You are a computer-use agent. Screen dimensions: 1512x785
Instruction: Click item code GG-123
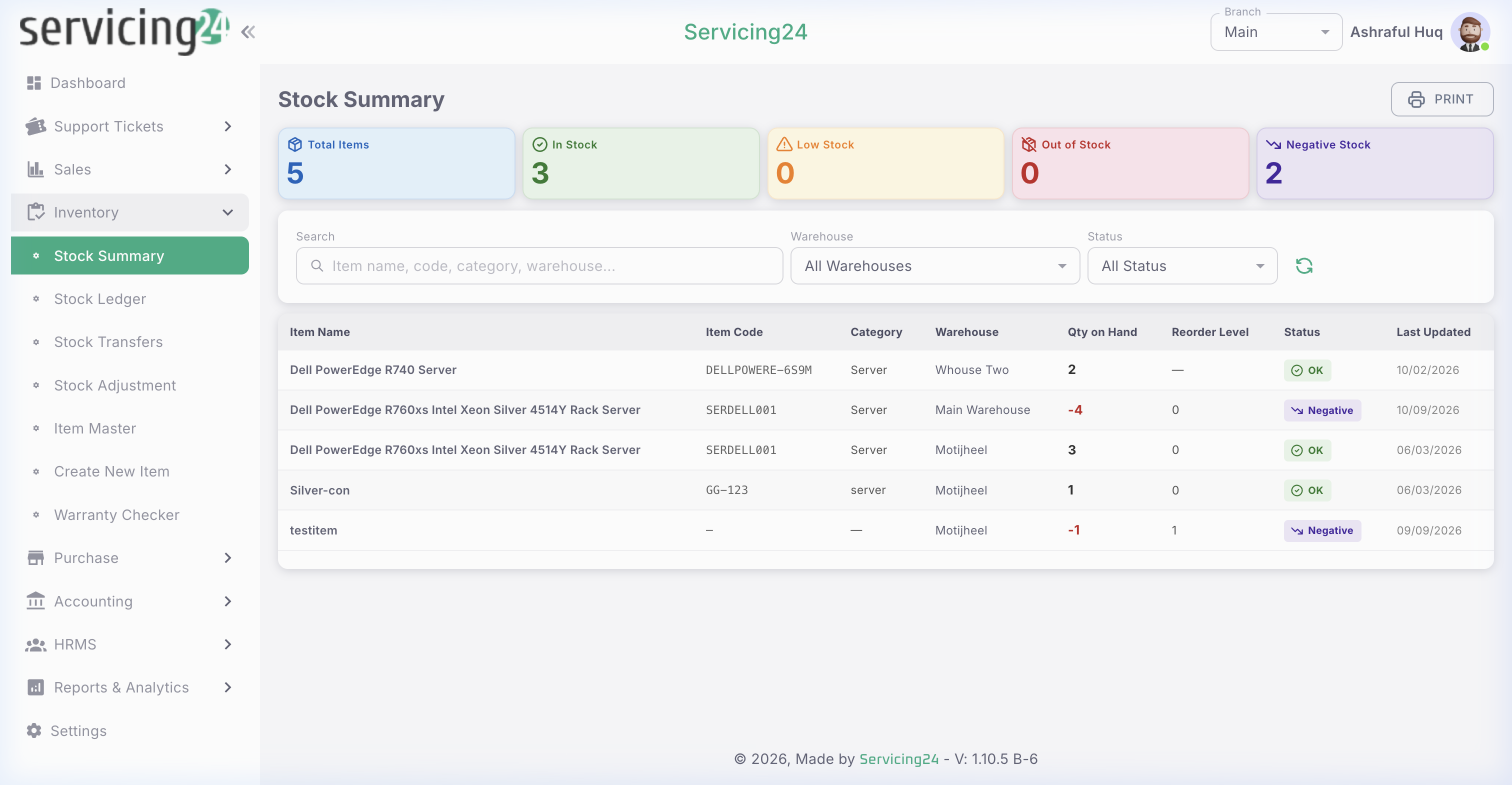coord(726,489)
